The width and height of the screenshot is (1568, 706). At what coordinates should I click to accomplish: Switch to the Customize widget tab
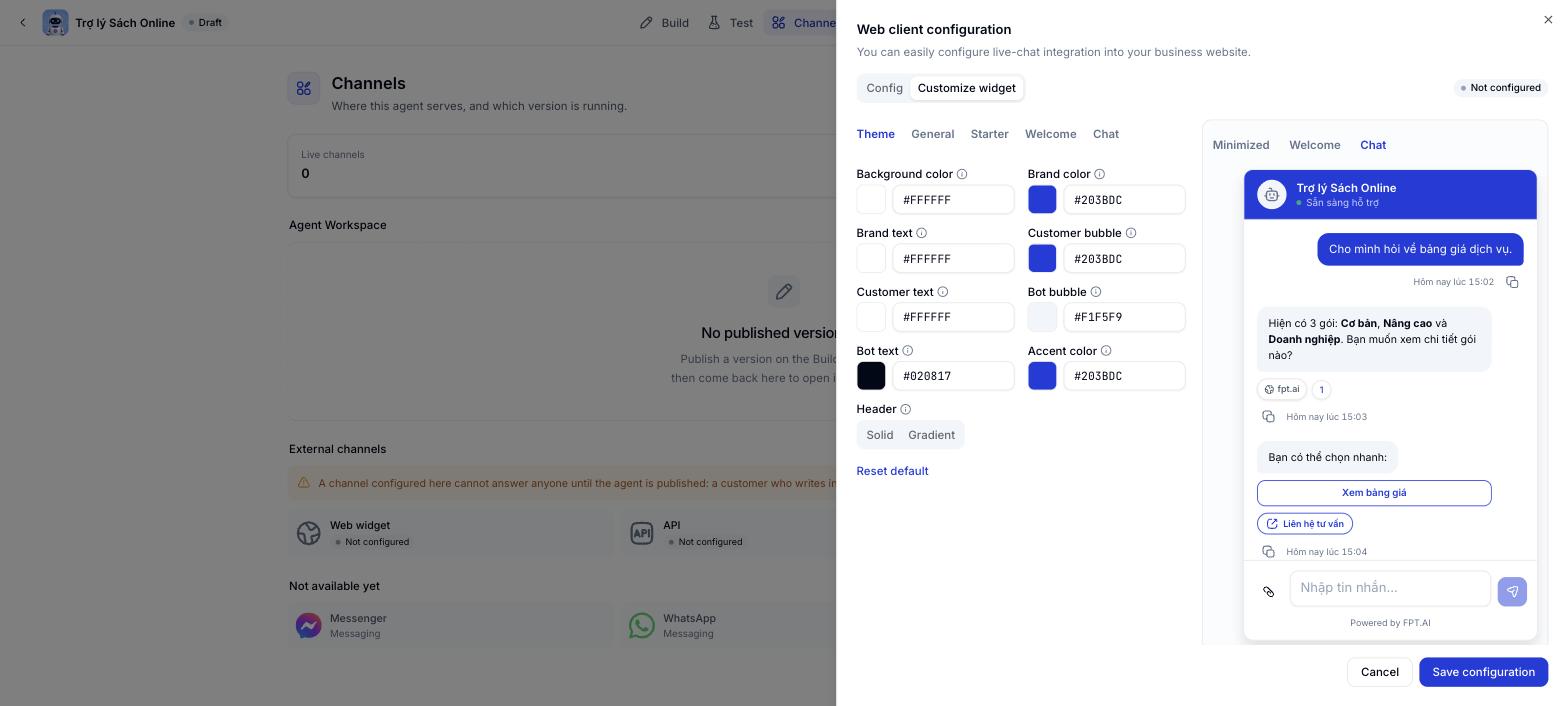point(967,88)
